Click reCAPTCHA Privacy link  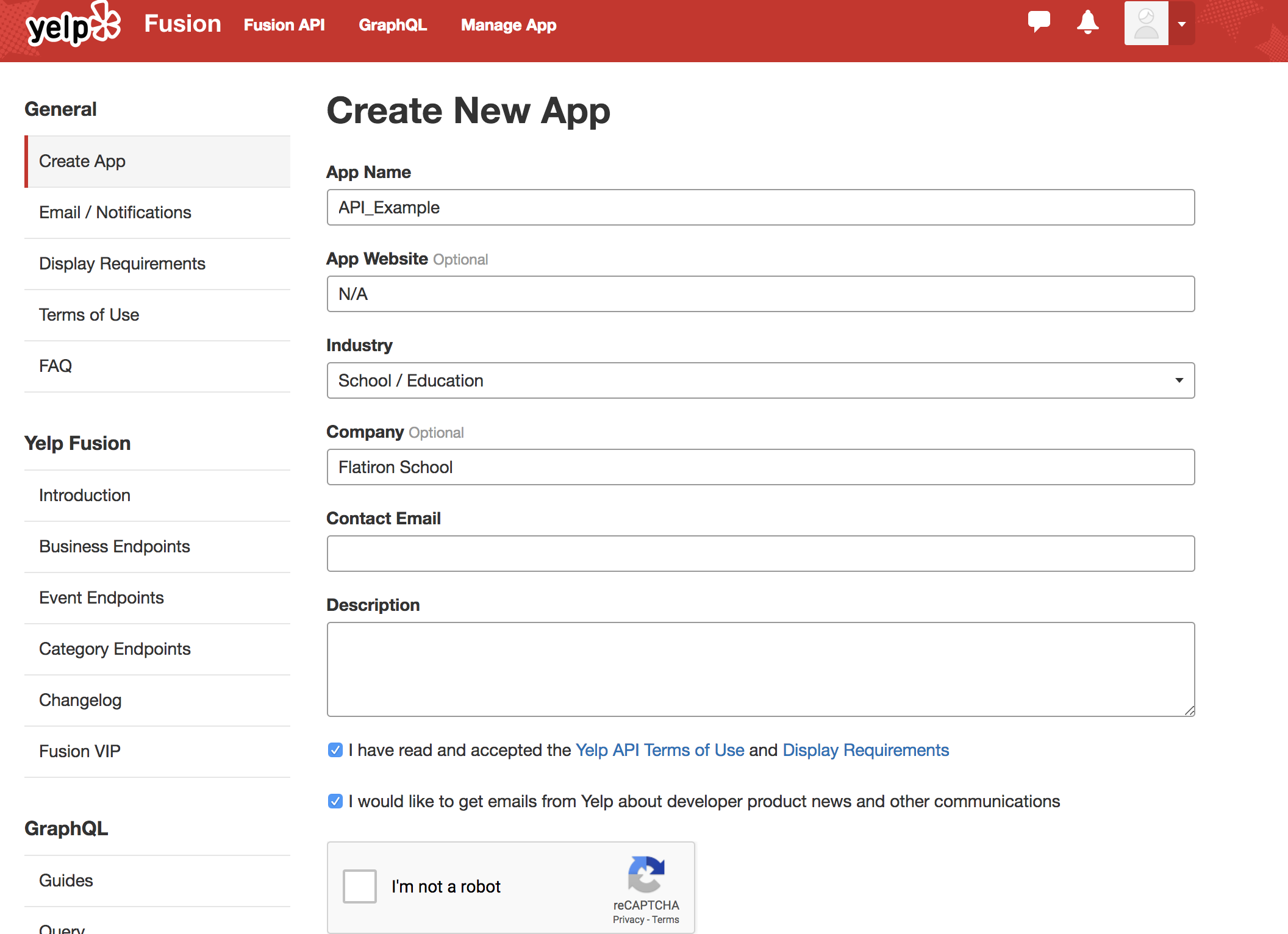pos(628,919)
